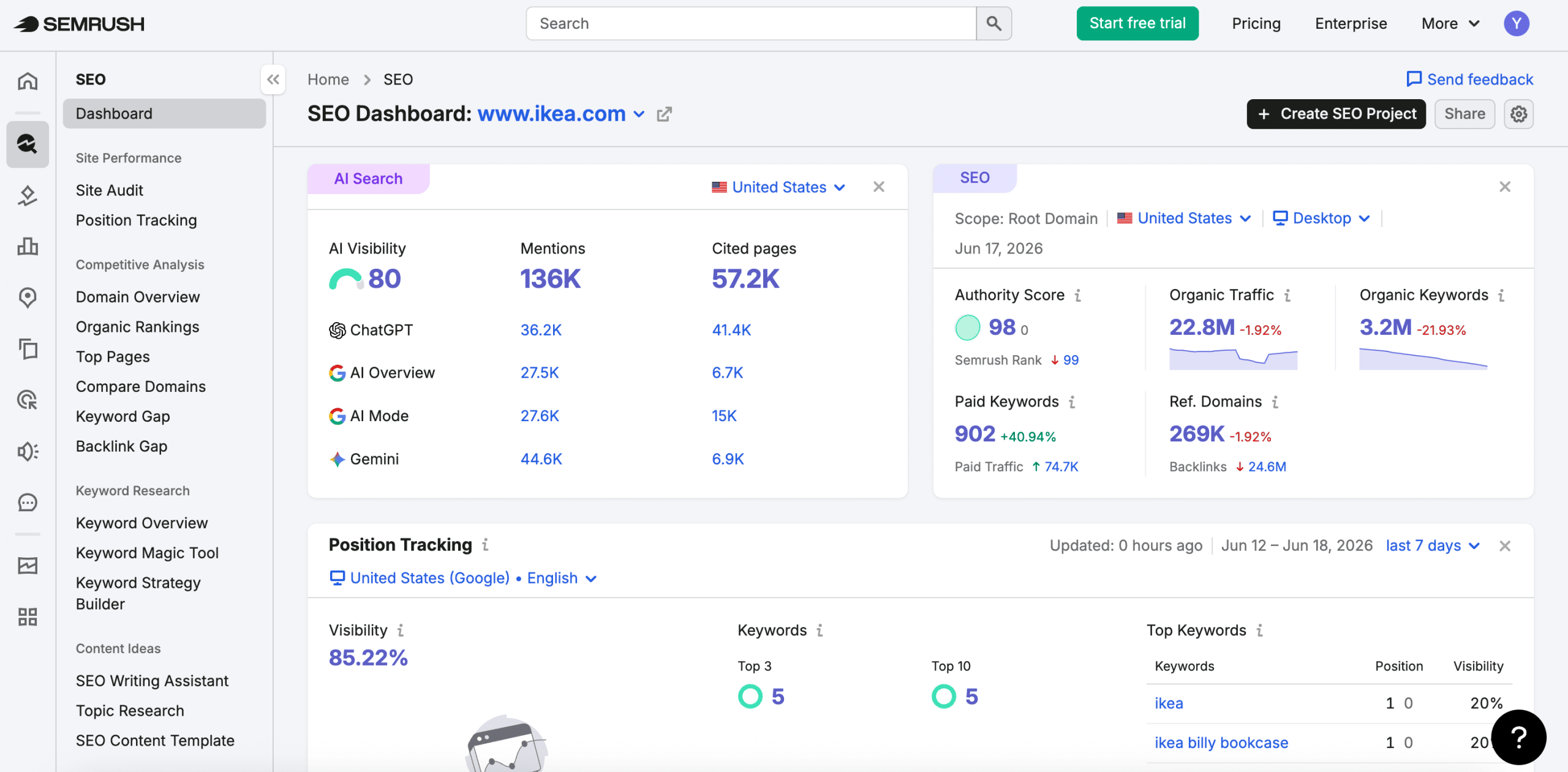Click Visibility value 85.22%
Viewport: 1568px width, 772px height.
click(x=368, y=658)
